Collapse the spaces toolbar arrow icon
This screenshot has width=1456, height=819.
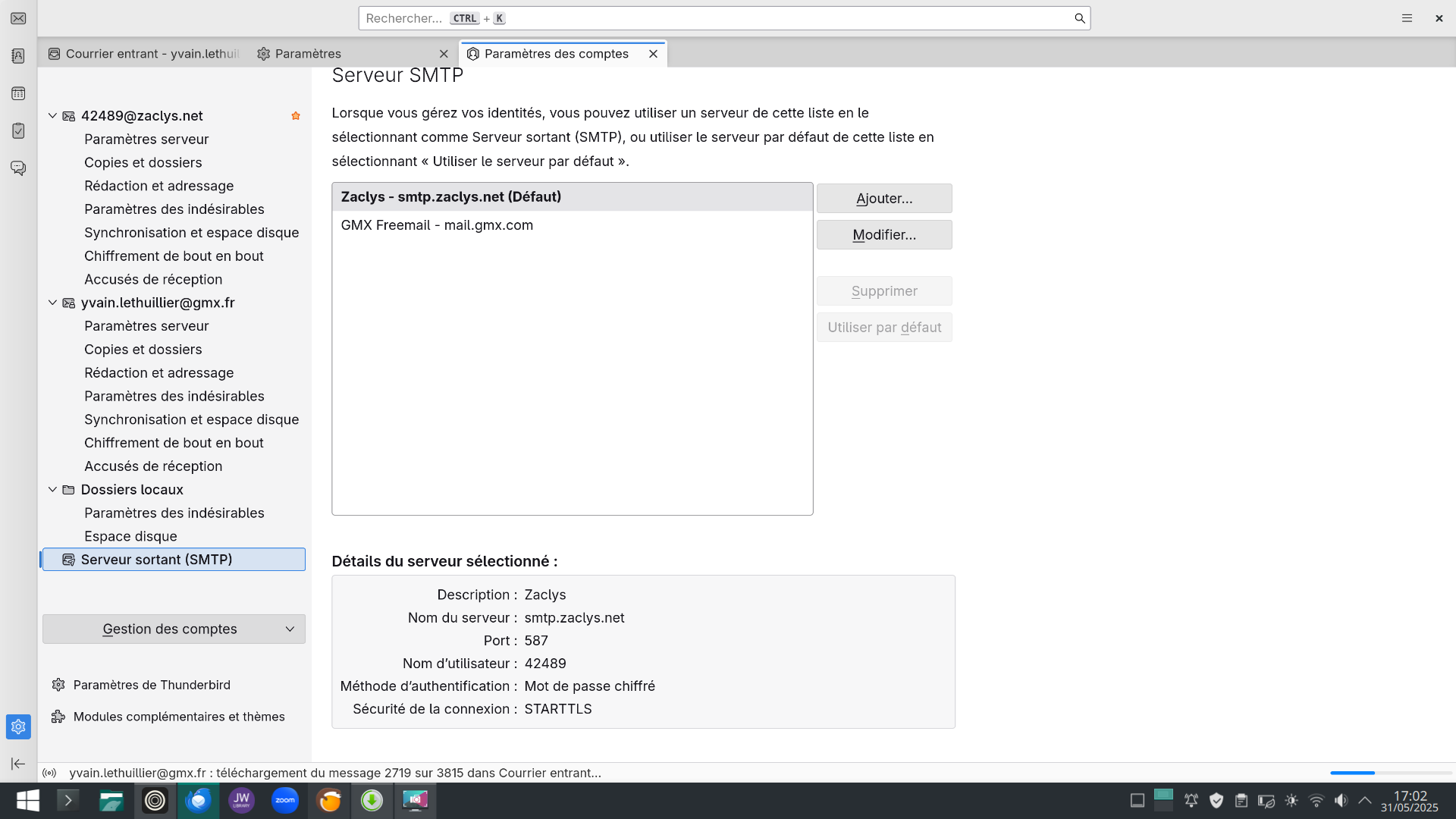click(18, 764)
